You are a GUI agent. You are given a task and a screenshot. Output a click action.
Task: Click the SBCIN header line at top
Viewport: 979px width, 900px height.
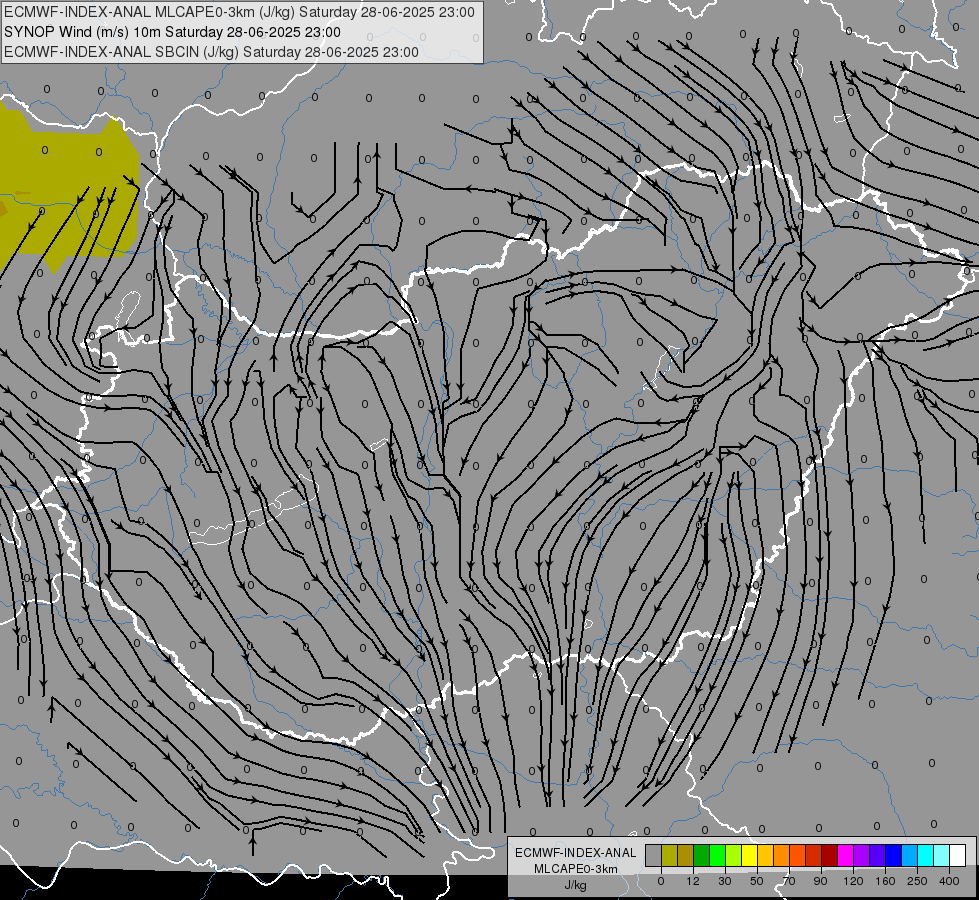point(211,52)
